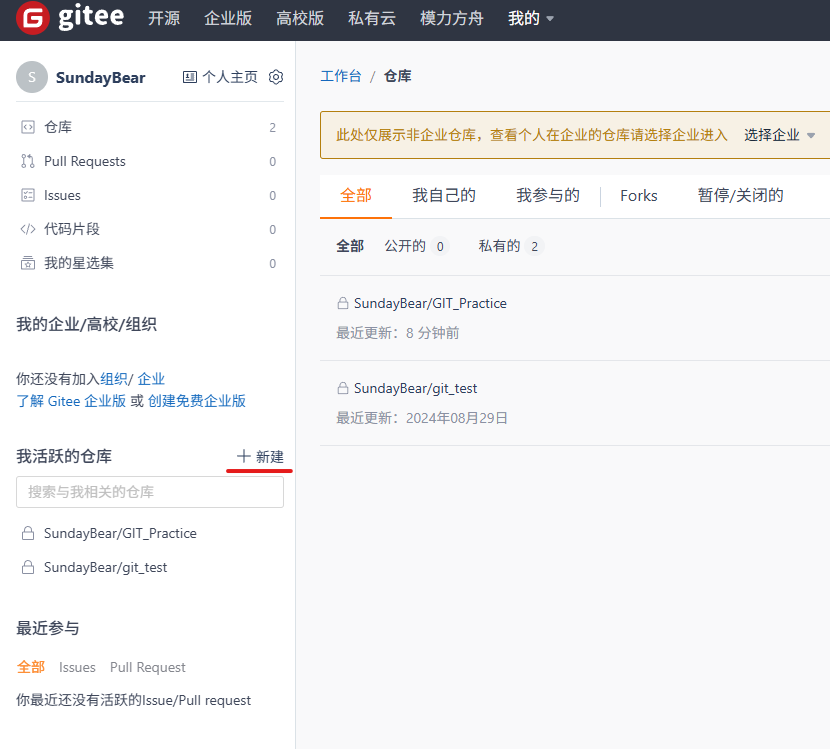The image size is (830, 749).
Task: Select the orange 全部 repository tab
Action: [x=356, y=195]
